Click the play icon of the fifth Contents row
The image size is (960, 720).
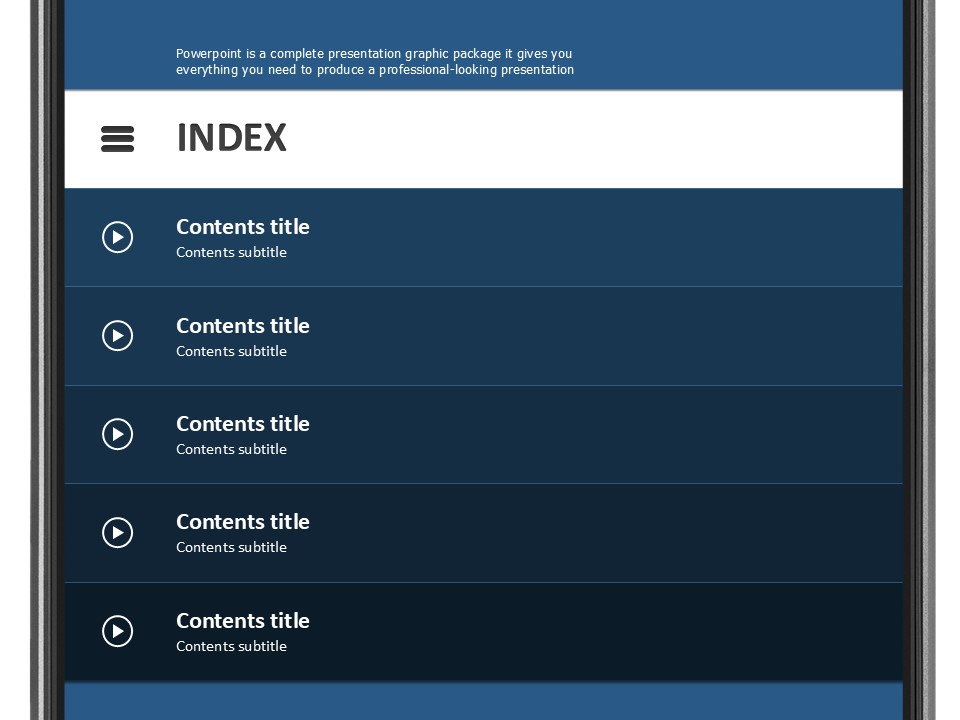[118, 631]
